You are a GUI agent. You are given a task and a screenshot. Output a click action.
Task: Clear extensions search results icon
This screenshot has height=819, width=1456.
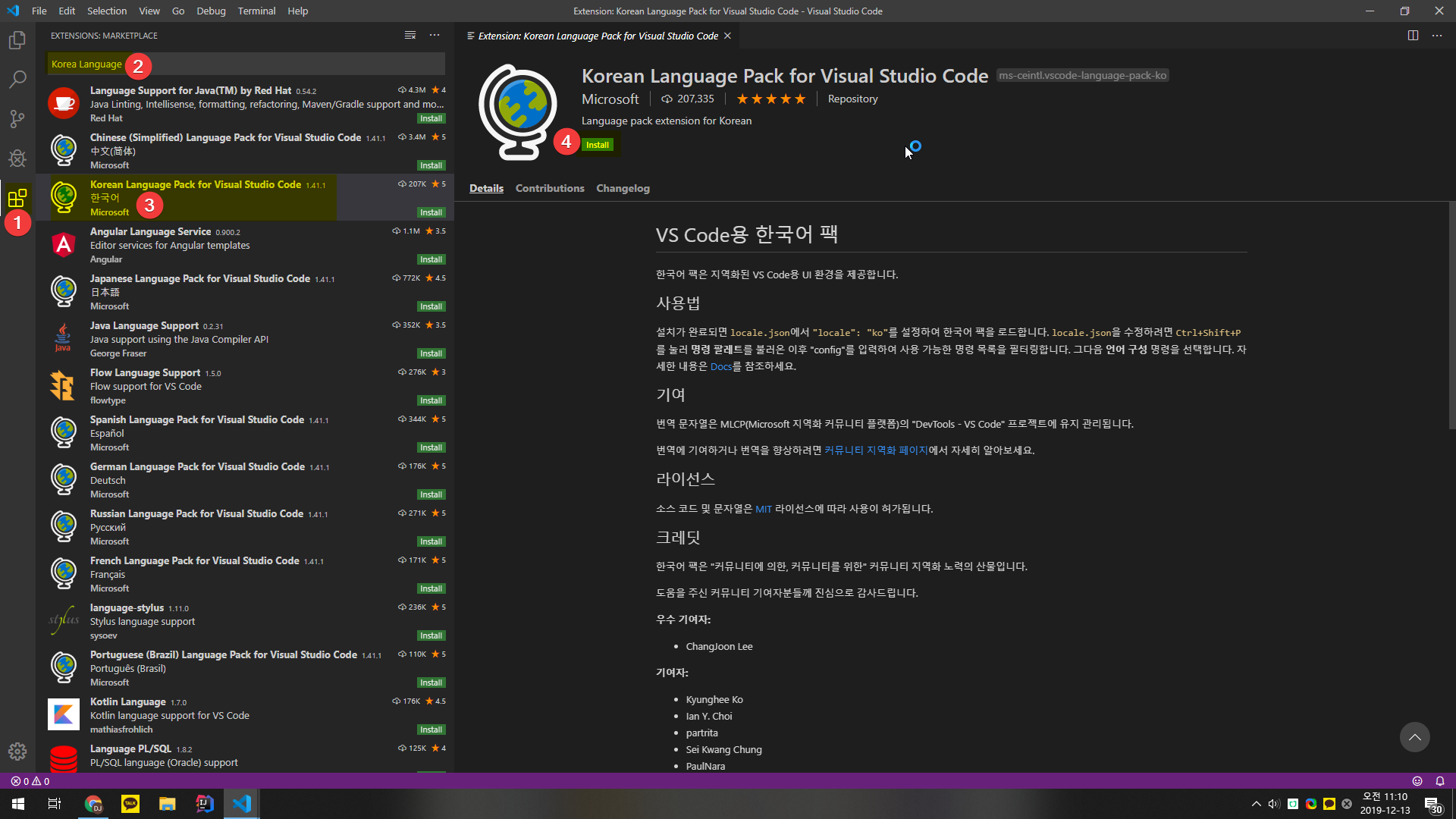tap(410, 36)
